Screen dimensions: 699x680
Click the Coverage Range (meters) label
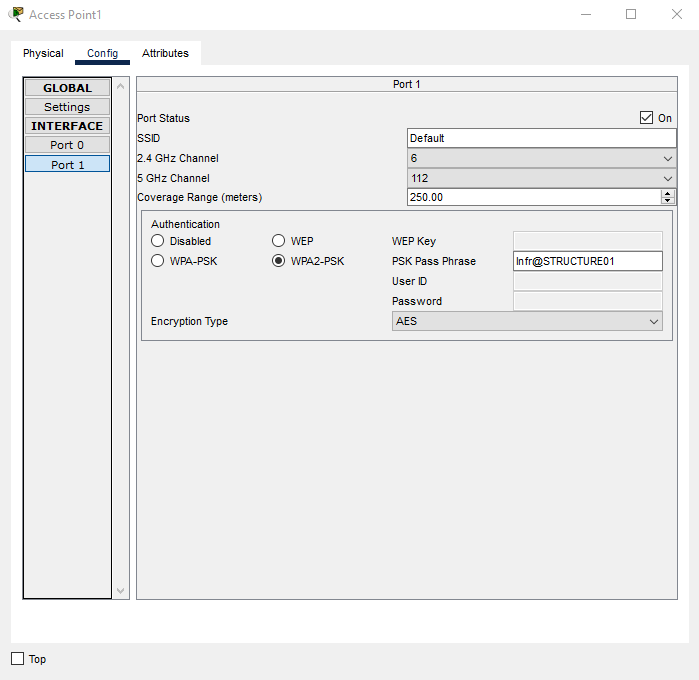(x=199, y=197)
